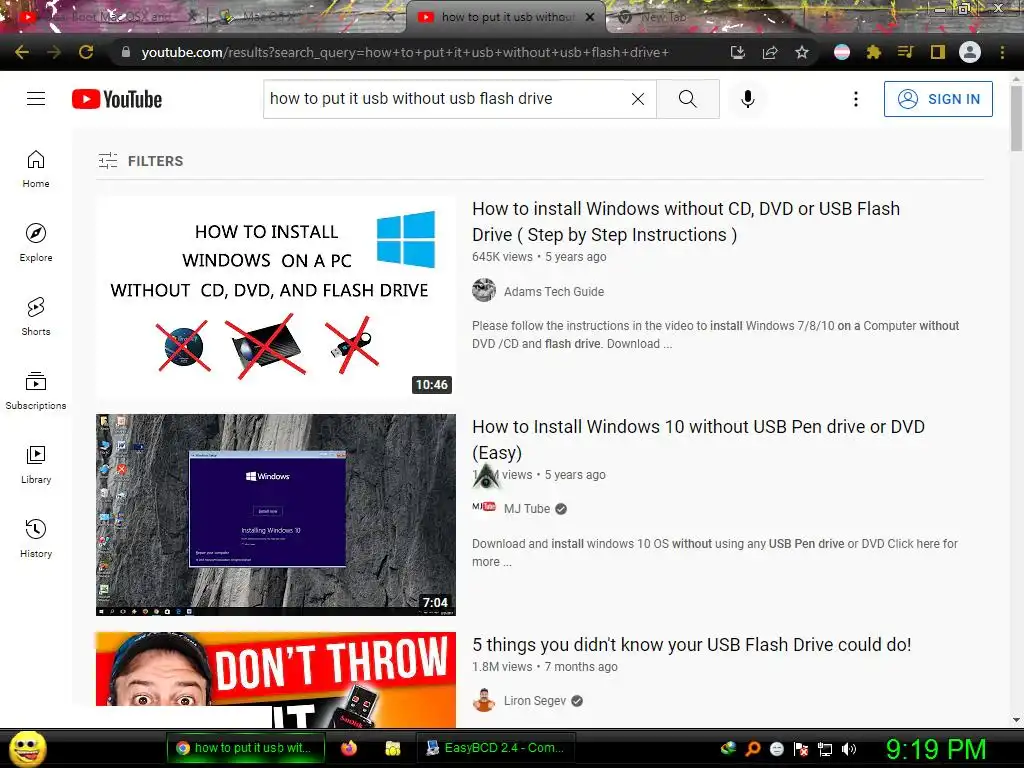Click the 9:19 PM taskbar clock
The height and width of the screenshot is (768, 1024).
coord(935,749)
